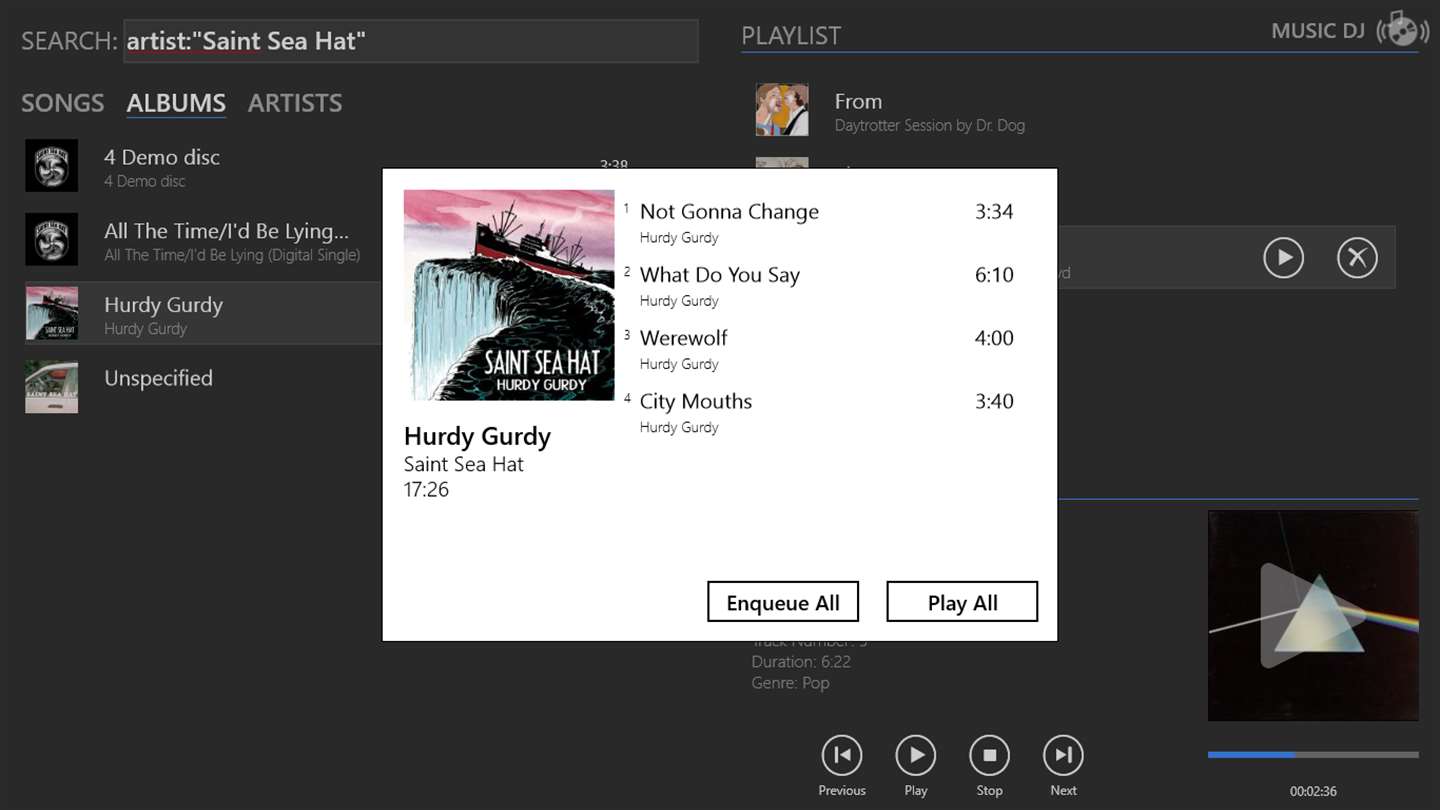The width and height of the screenshot is (1440, 810).
Task: Remove the highlighted playlist item
Action: pos(1357,258)
